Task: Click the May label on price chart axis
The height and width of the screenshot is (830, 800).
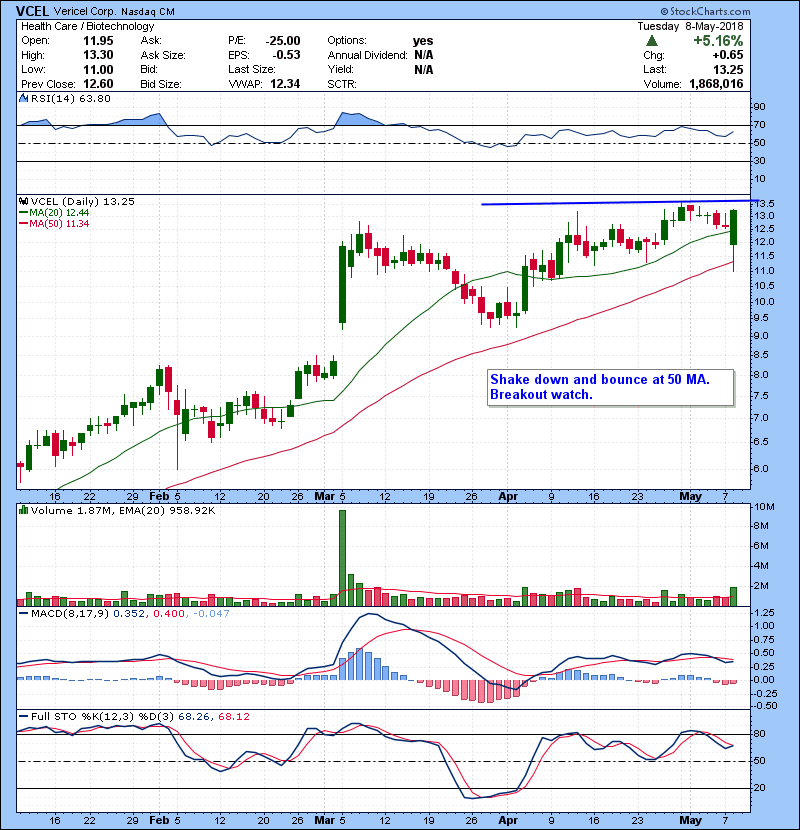Action: click(x=690, y=497)
